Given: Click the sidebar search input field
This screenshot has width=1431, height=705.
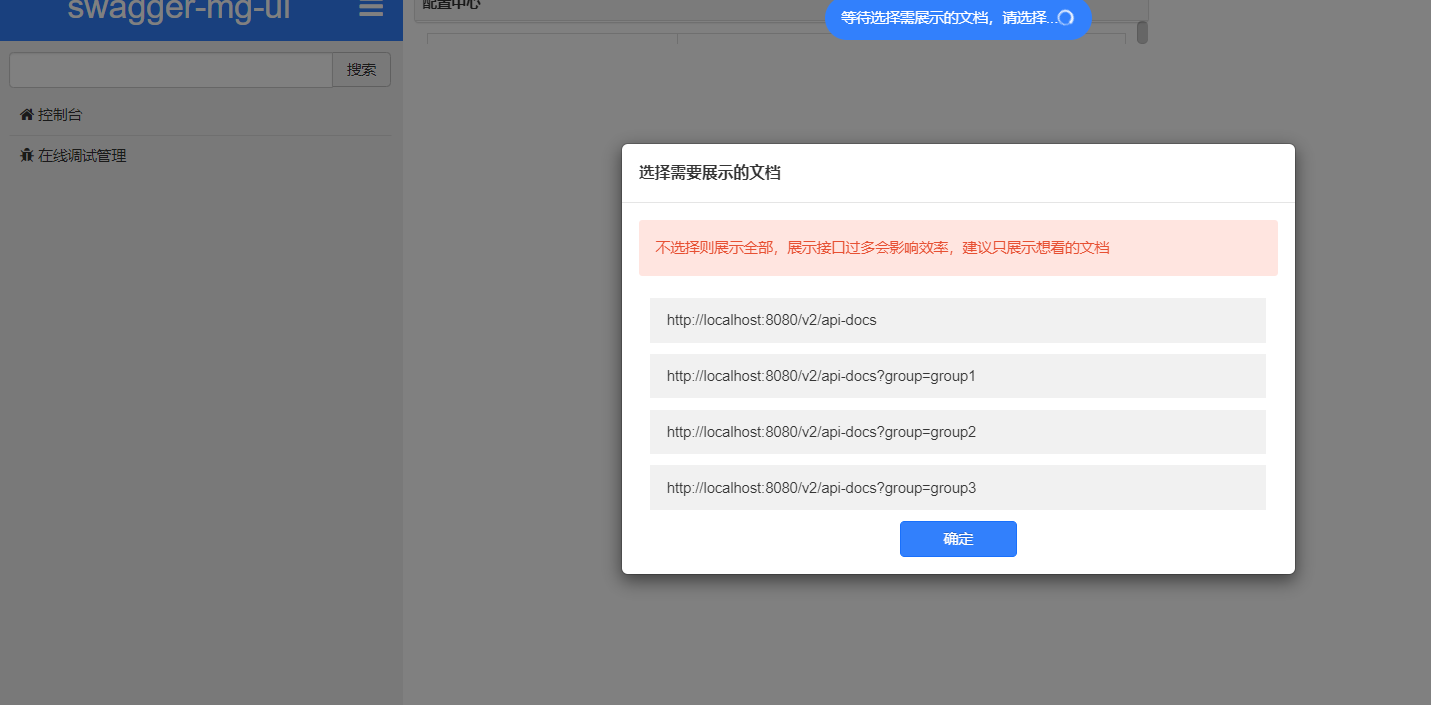Looking at the screenshot, I should [170, 69].
